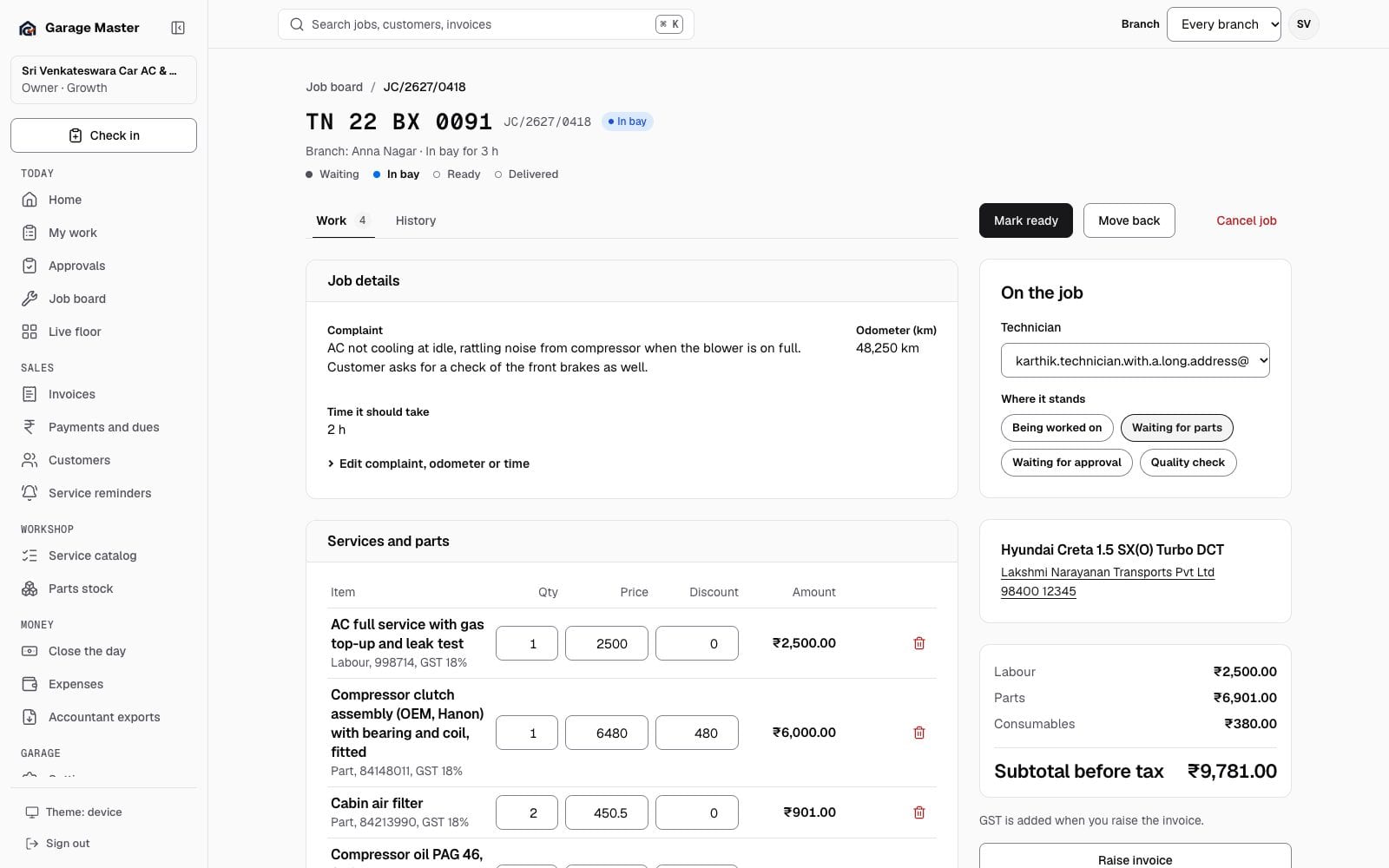
Task: Click the Garage Master logo icon
Action: click(x=28, y=28)
